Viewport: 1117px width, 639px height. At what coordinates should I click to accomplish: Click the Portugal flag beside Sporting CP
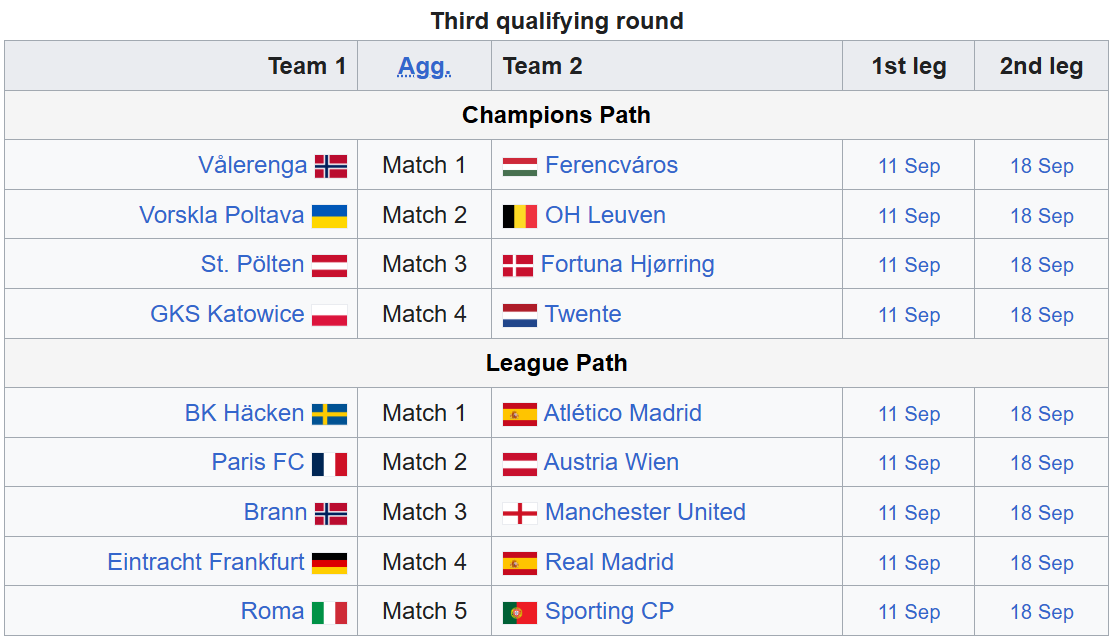point(519,612)
